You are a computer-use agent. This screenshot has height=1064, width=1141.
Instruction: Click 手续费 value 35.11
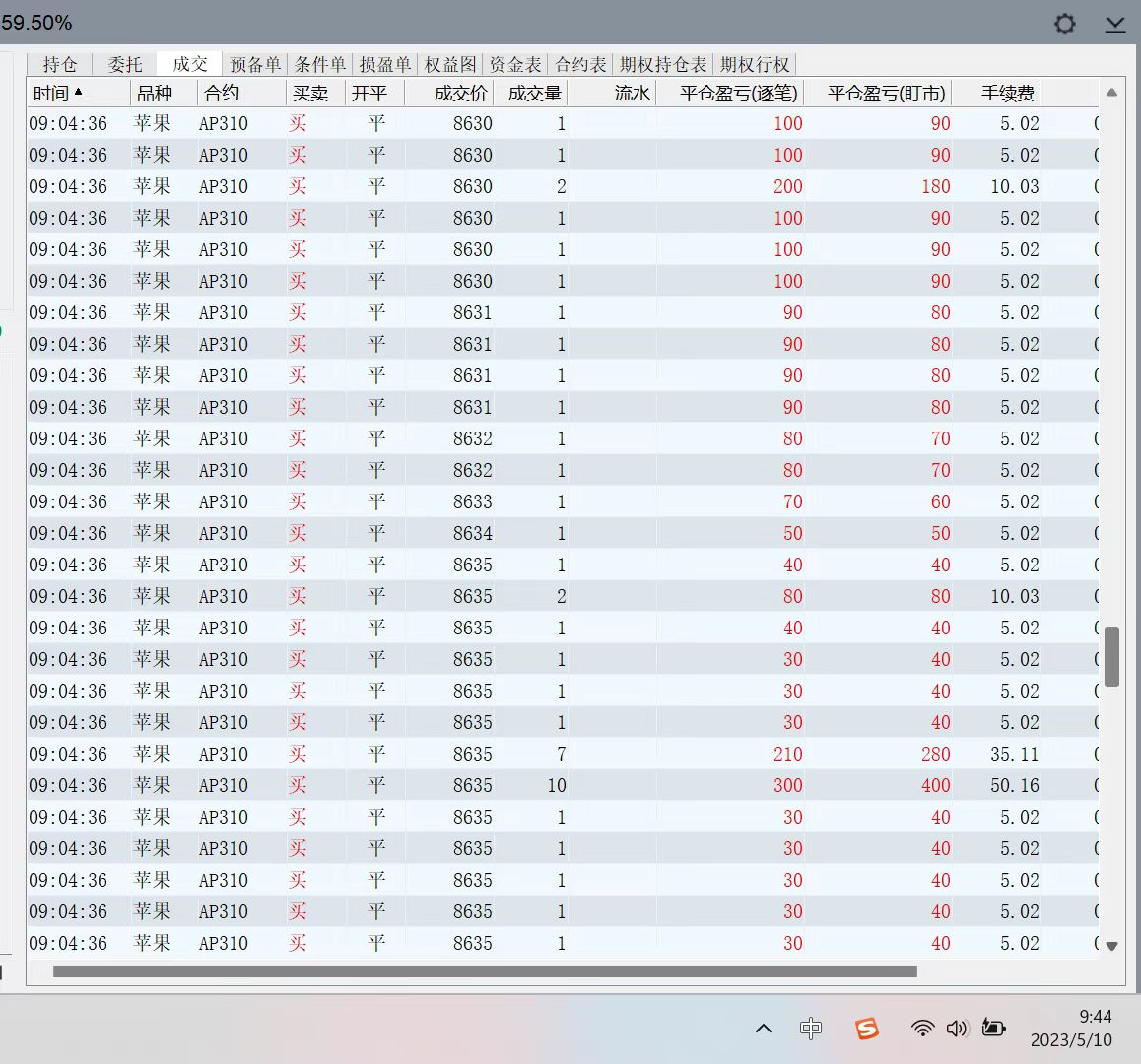(x=1014, y=754)
